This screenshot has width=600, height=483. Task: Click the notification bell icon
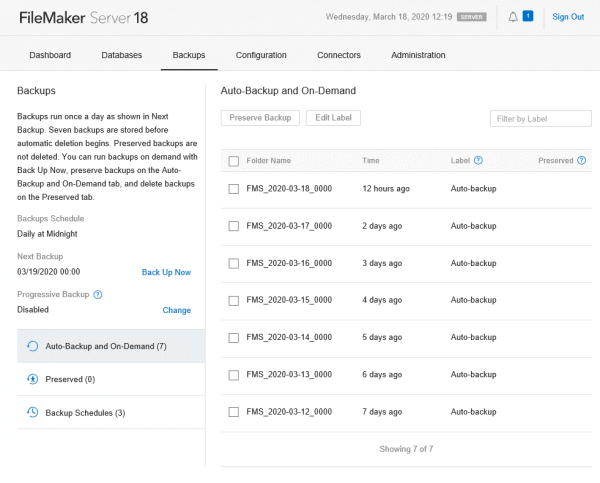pyautogui.click(x=513, y=17)
